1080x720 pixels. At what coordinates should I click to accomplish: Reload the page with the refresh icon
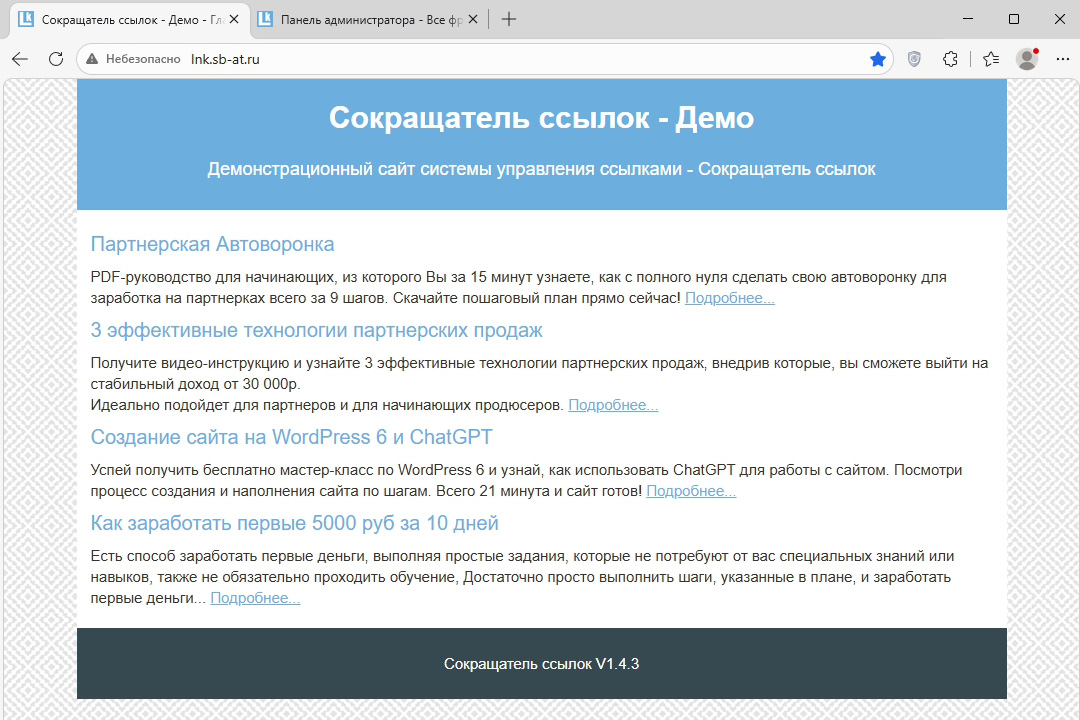[56, 59]
